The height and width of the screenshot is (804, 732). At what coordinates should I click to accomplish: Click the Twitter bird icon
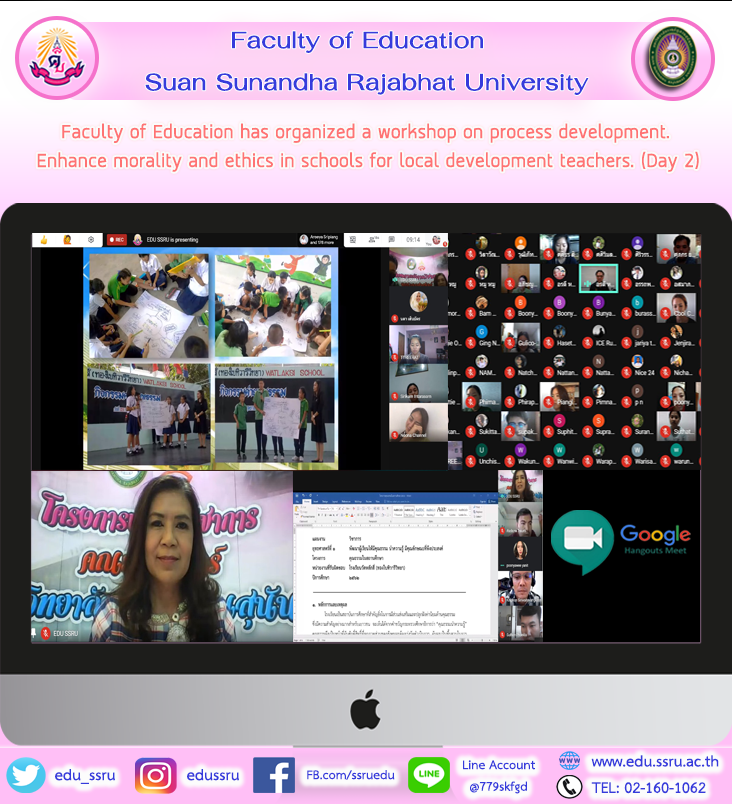[26, 775]
